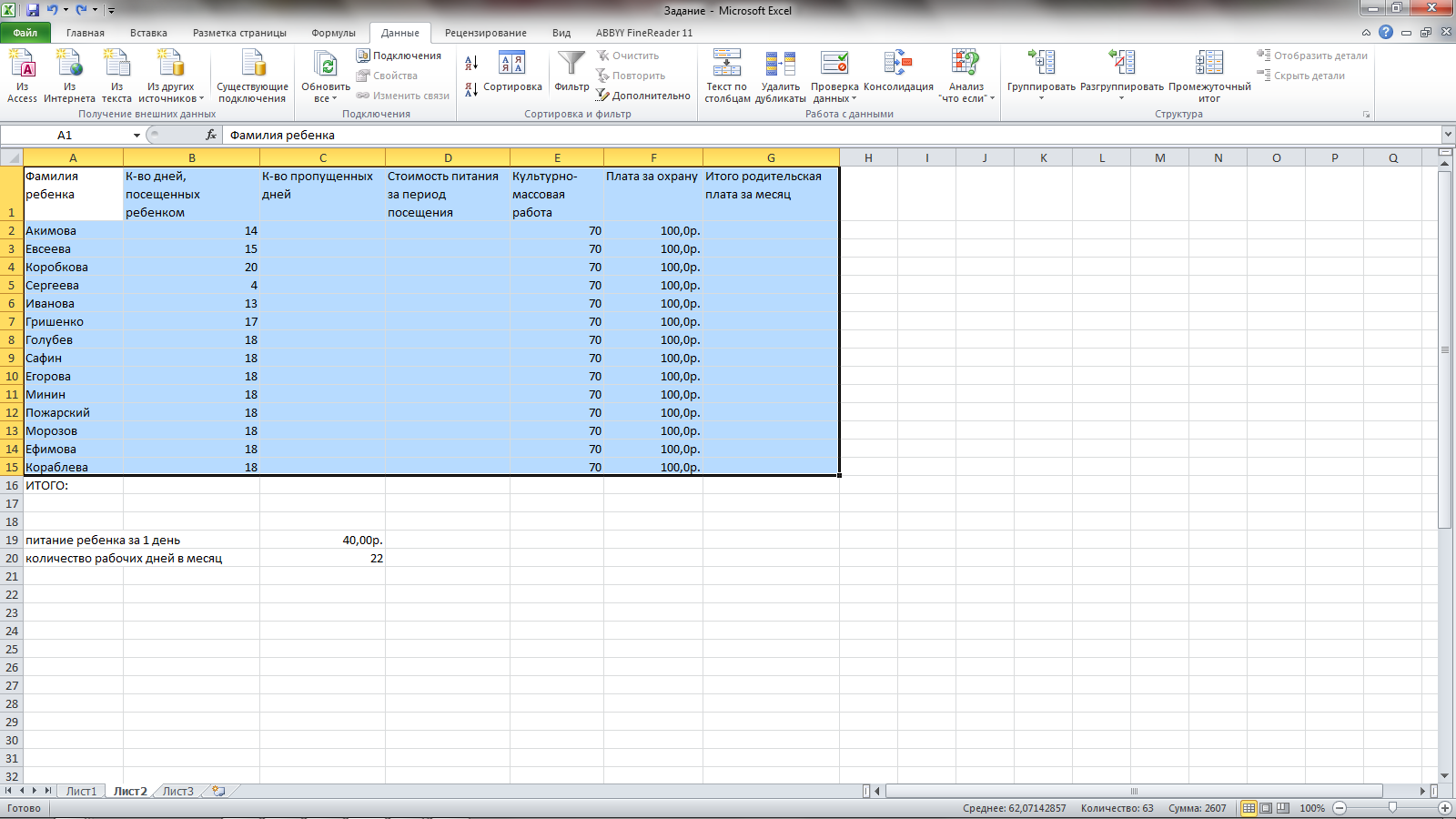The width and height of the screenshot is (1456, 819).
Task: Click Hide detail (Скрыть детали)
Action: click(1301, 76)
